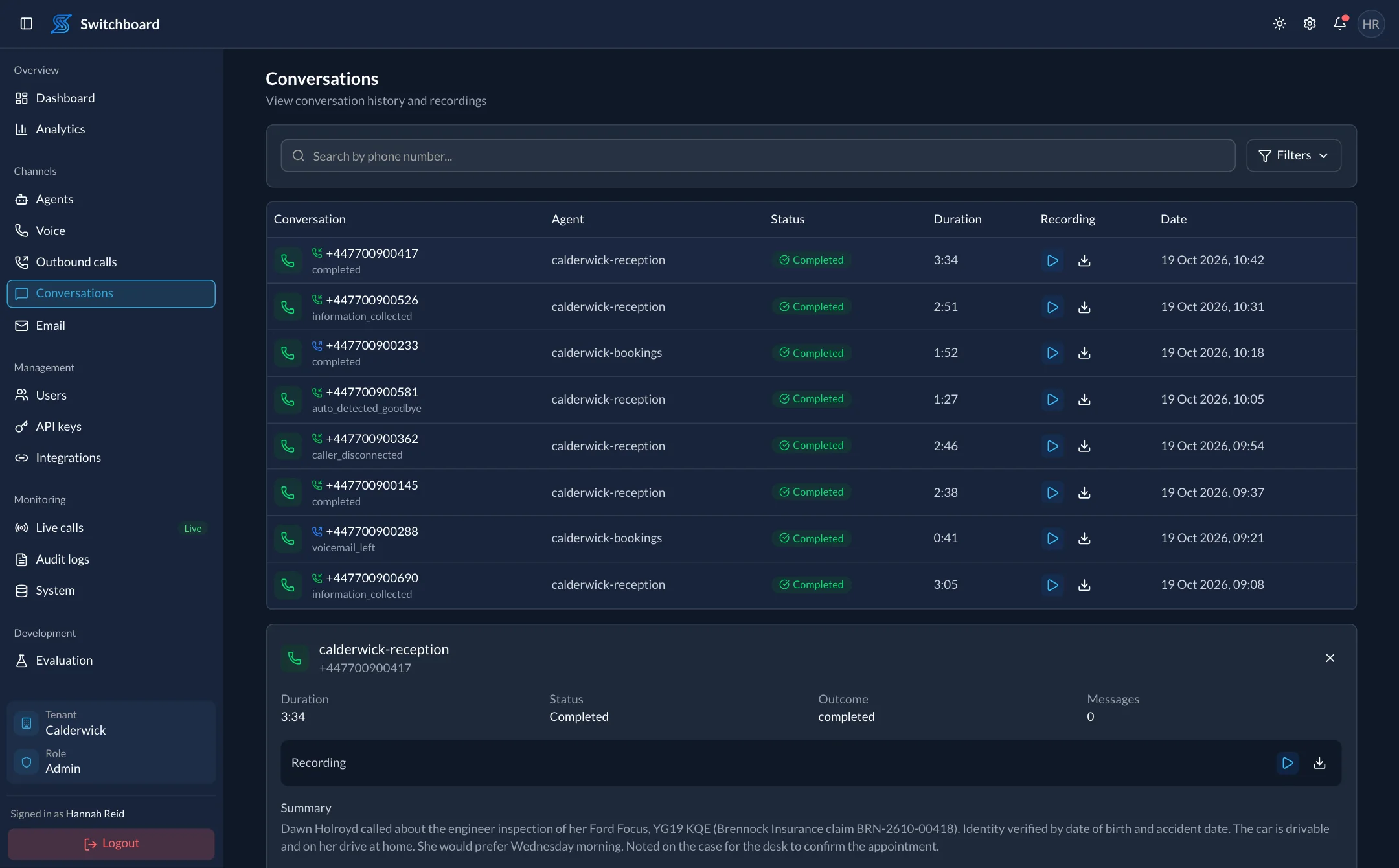Close the conversation detail panel
Viewport: 1399px width, 868px height.
pyautogui.click(x=1330, y=658)
